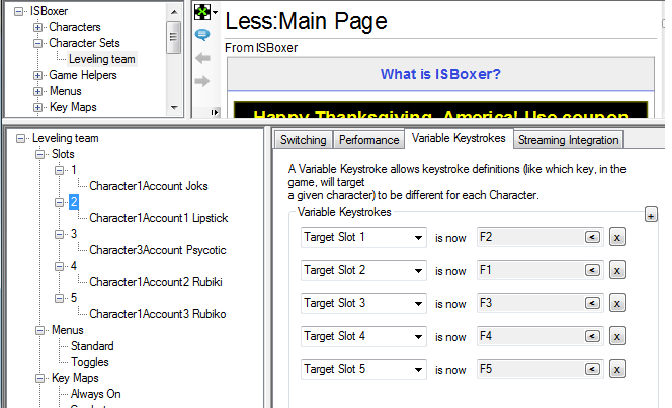This screenshot has width=672, height=408.
Task: Click the top tree scrollbar down arrow
Action: [x=174, y=108]
